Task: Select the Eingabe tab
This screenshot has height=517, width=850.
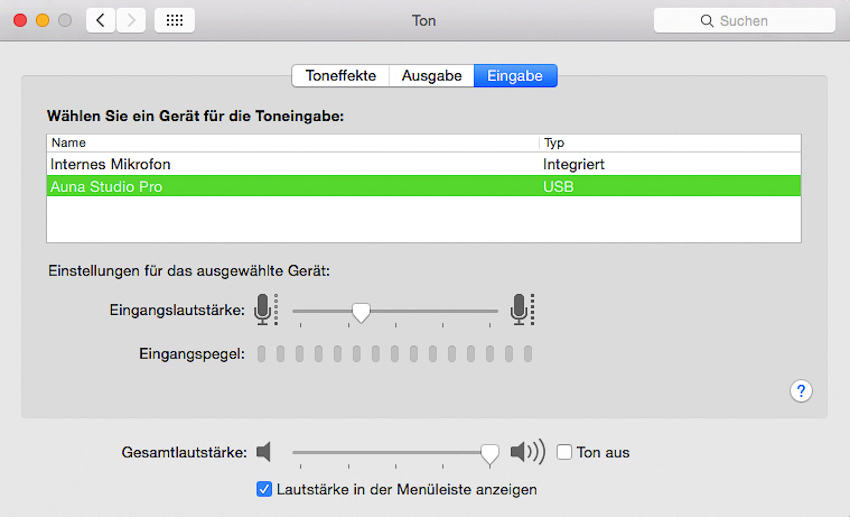Action: tap(515, 76)
